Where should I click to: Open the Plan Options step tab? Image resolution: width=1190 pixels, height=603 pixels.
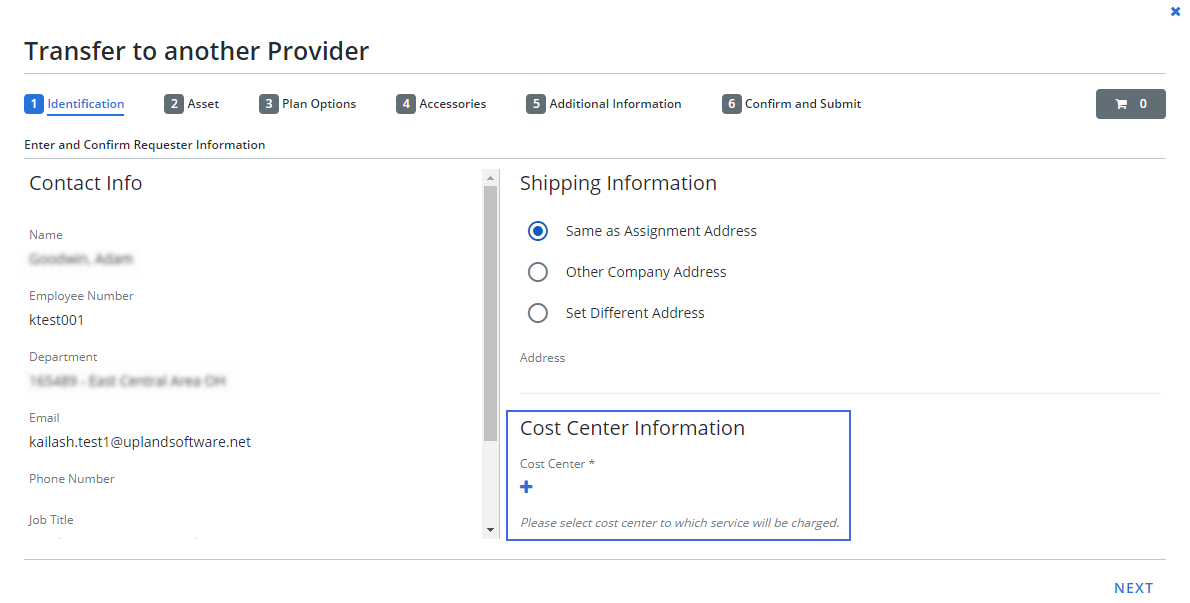[319, 104]
